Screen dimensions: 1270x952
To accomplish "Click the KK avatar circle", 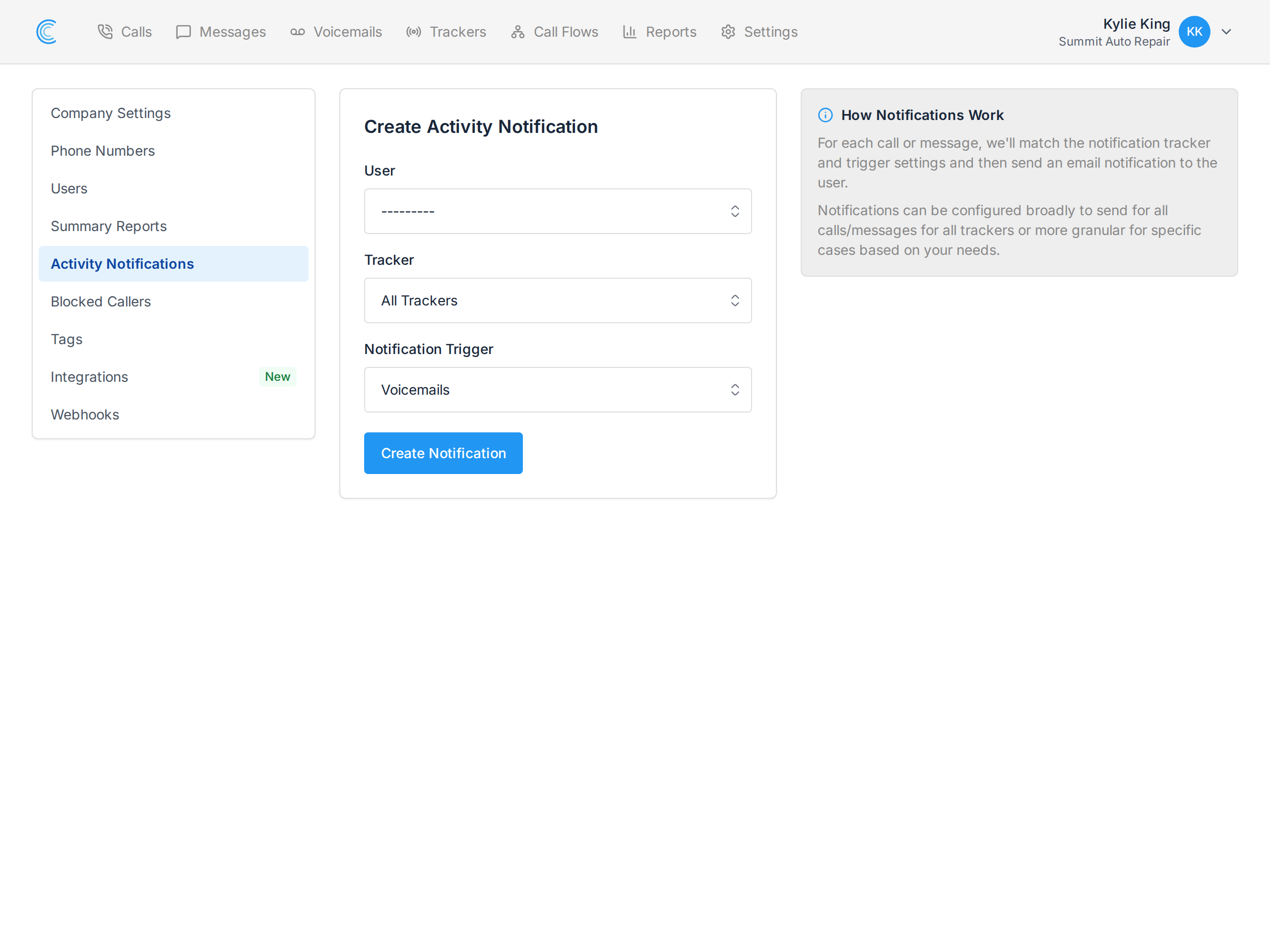I will (x=1194, y=32).
